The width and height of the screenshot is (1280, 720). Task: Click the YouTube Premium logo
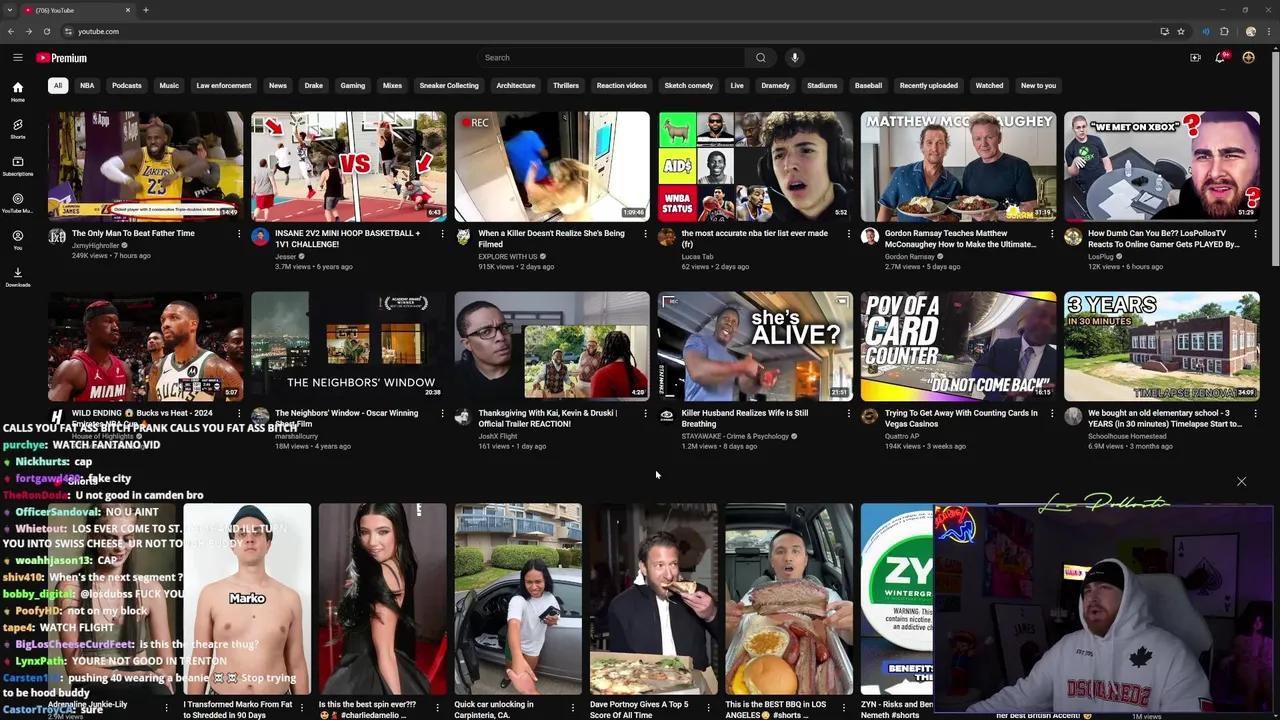point(62,58)
